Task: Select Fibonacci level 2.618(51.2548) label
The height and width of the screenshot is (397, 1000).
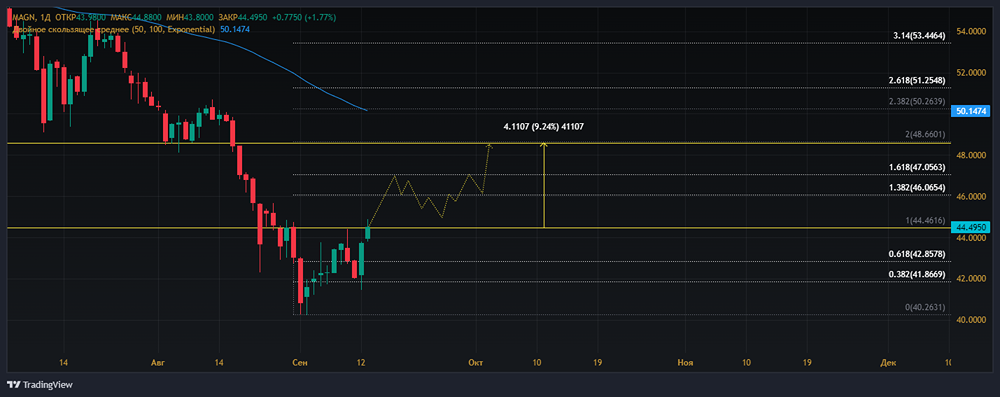Action: pos(916,80)
